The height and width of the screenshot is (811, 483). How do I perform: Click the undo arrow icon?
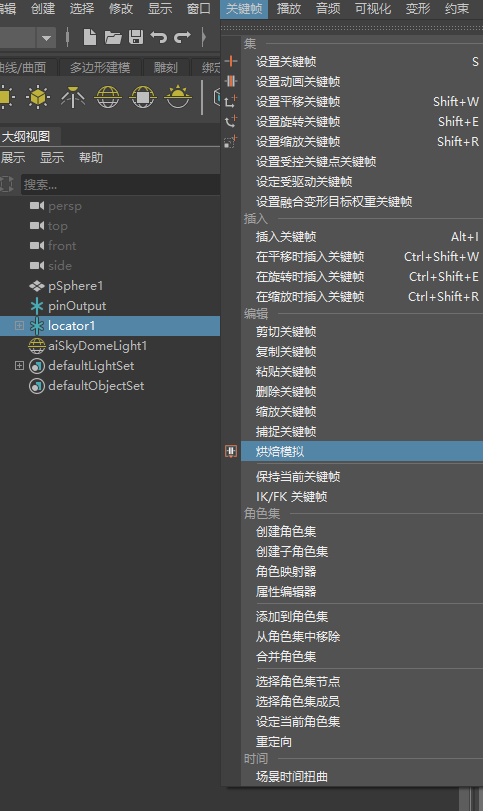[159, 37]
